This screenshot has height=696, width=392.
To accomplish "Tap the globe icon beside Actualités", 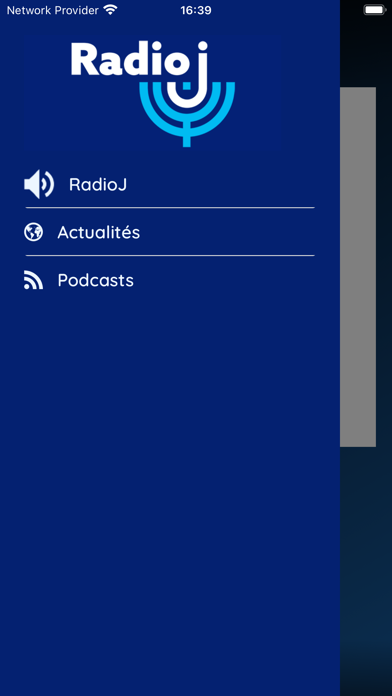I will click(33, 232).
